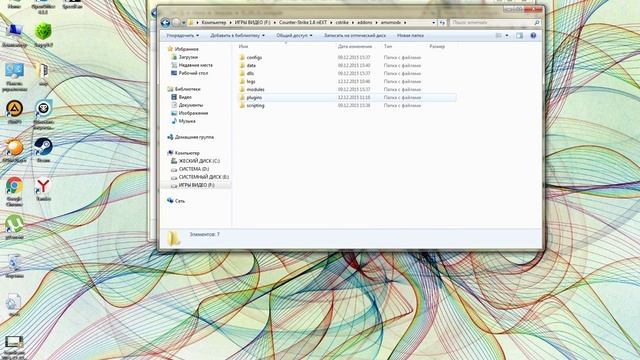Click the magnifier icon in the search box
Image resolution: width=640 pixels, height=360 pixels.
pos(537,23)
